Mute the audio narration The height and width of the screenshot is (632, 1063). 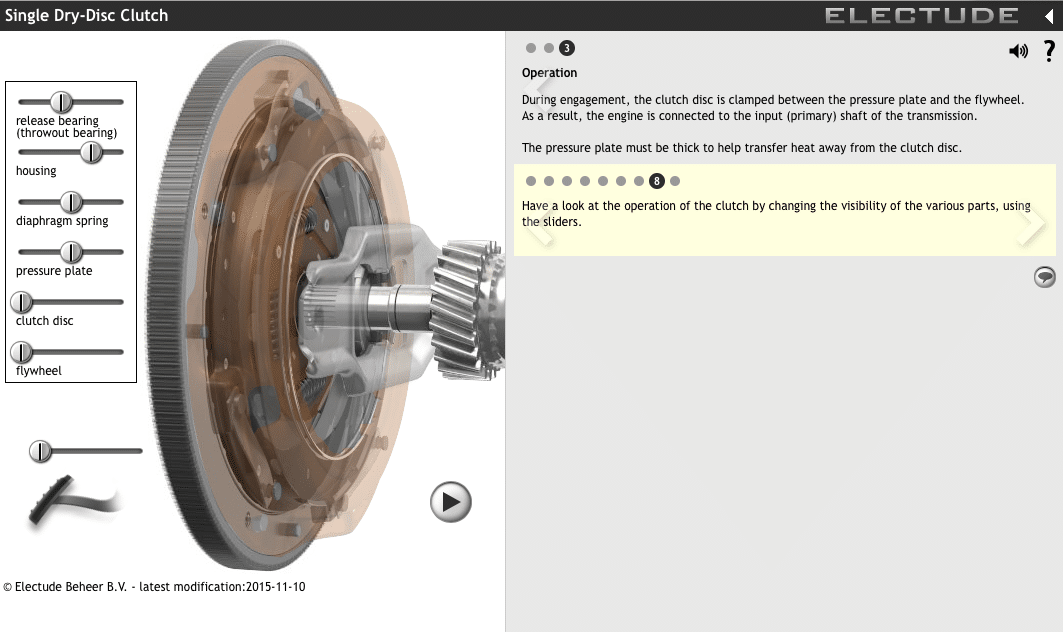coord(1018,50)
